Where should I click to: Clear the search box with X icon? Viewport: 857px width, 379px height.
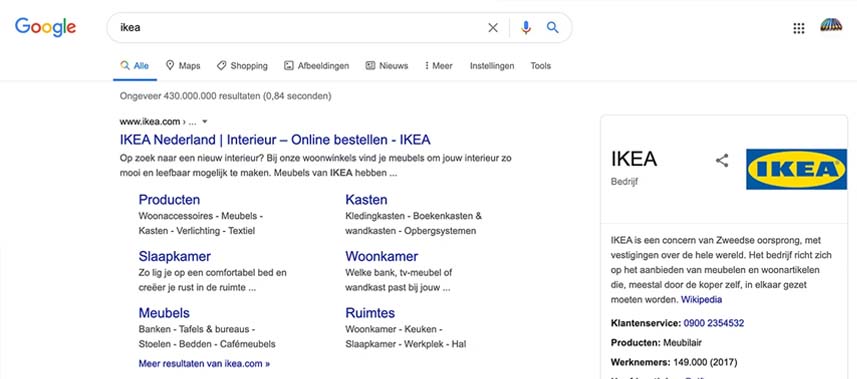point(493,27)
